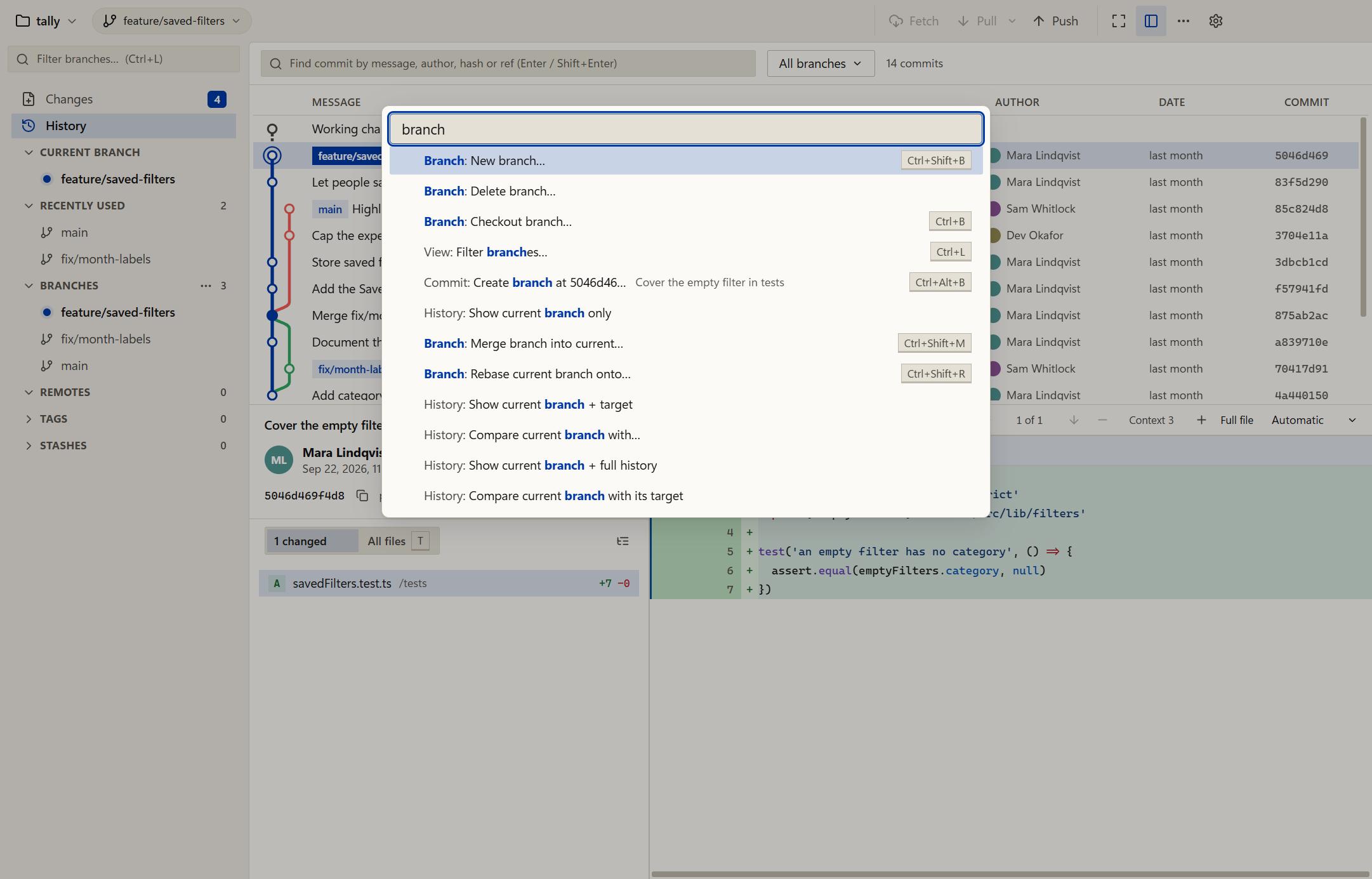This screenshot has height=879, width=1372.
Task: Select the History view in sidebar
Action: pyautogui.click(x=124, y=126)
